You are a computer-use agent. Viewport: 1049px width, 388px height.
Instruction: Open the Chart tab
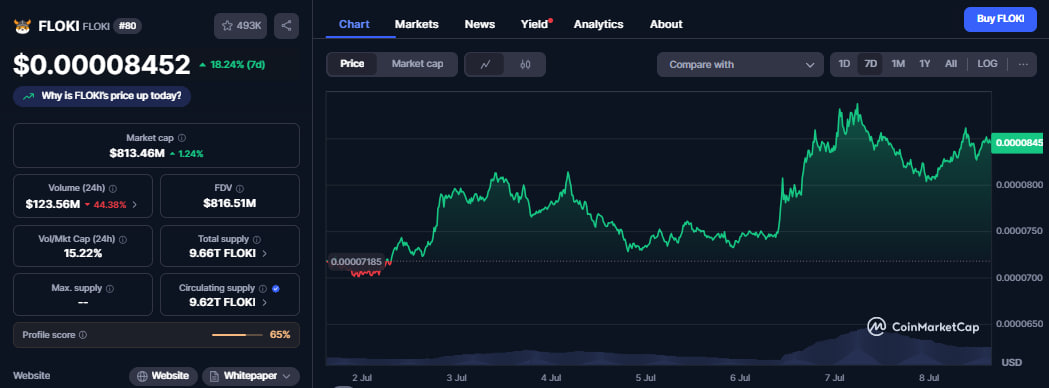[354, 24]
